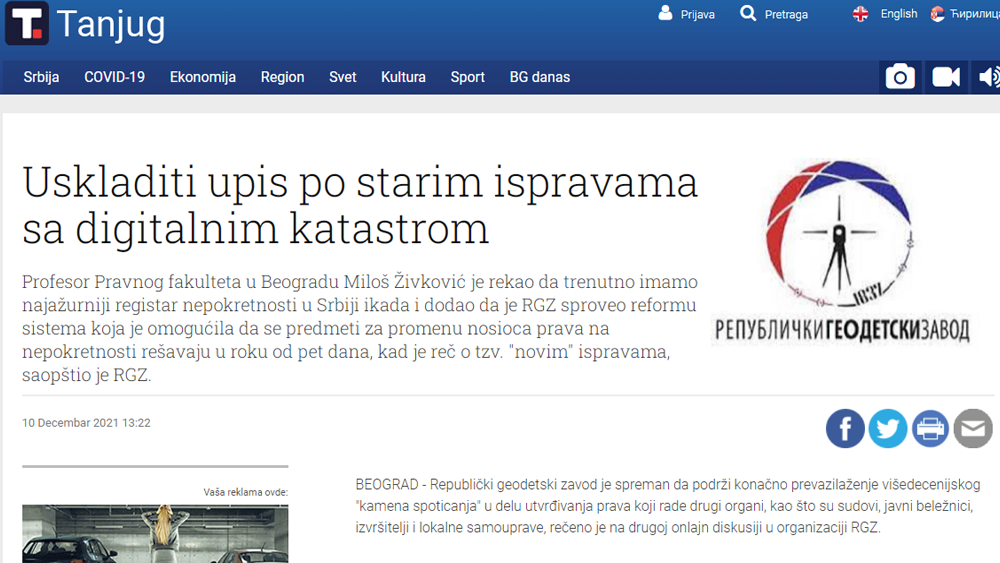Viewport: 1000px width, 563px height.
Task: Open the BG danas section
Action: click(540, 77)
